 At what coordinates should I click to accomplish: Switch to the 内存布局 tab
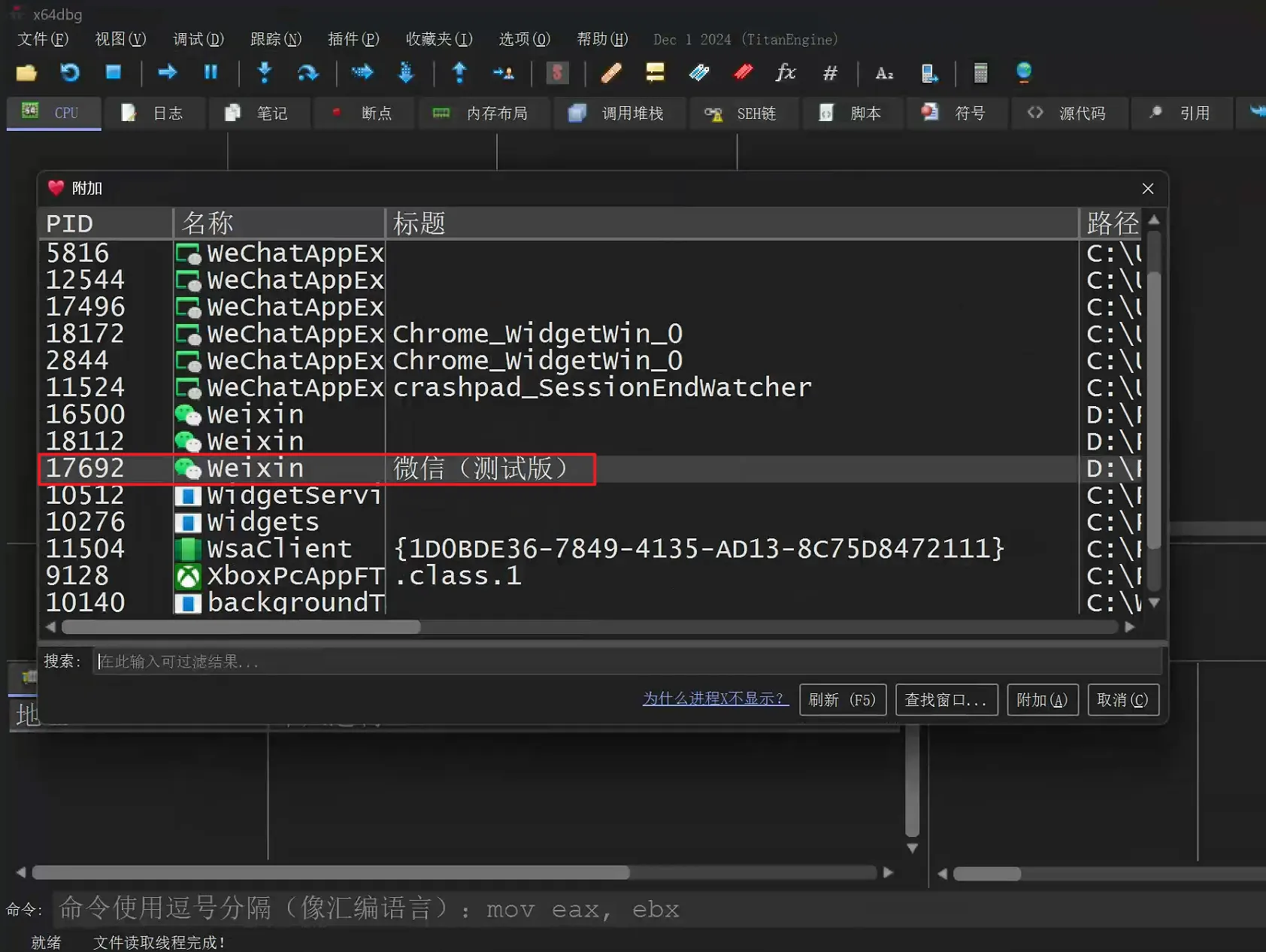(483, 113)
